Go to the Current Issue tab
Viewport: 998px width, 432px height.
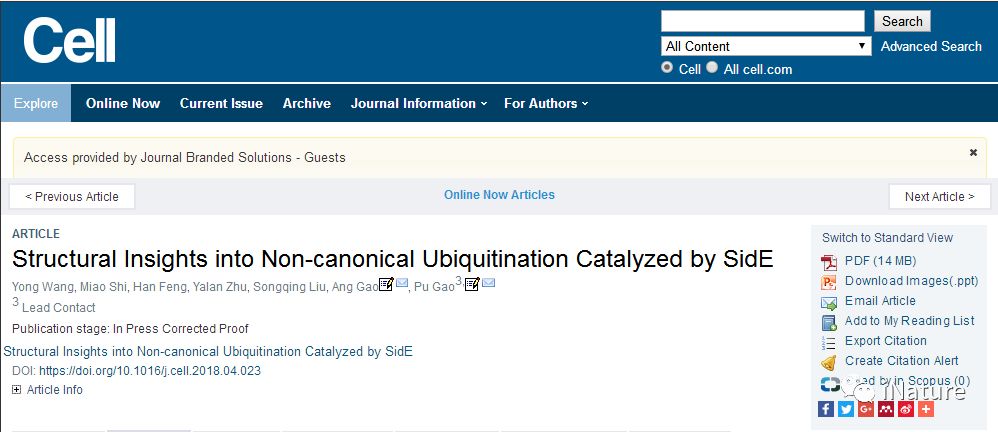[221, 103]
